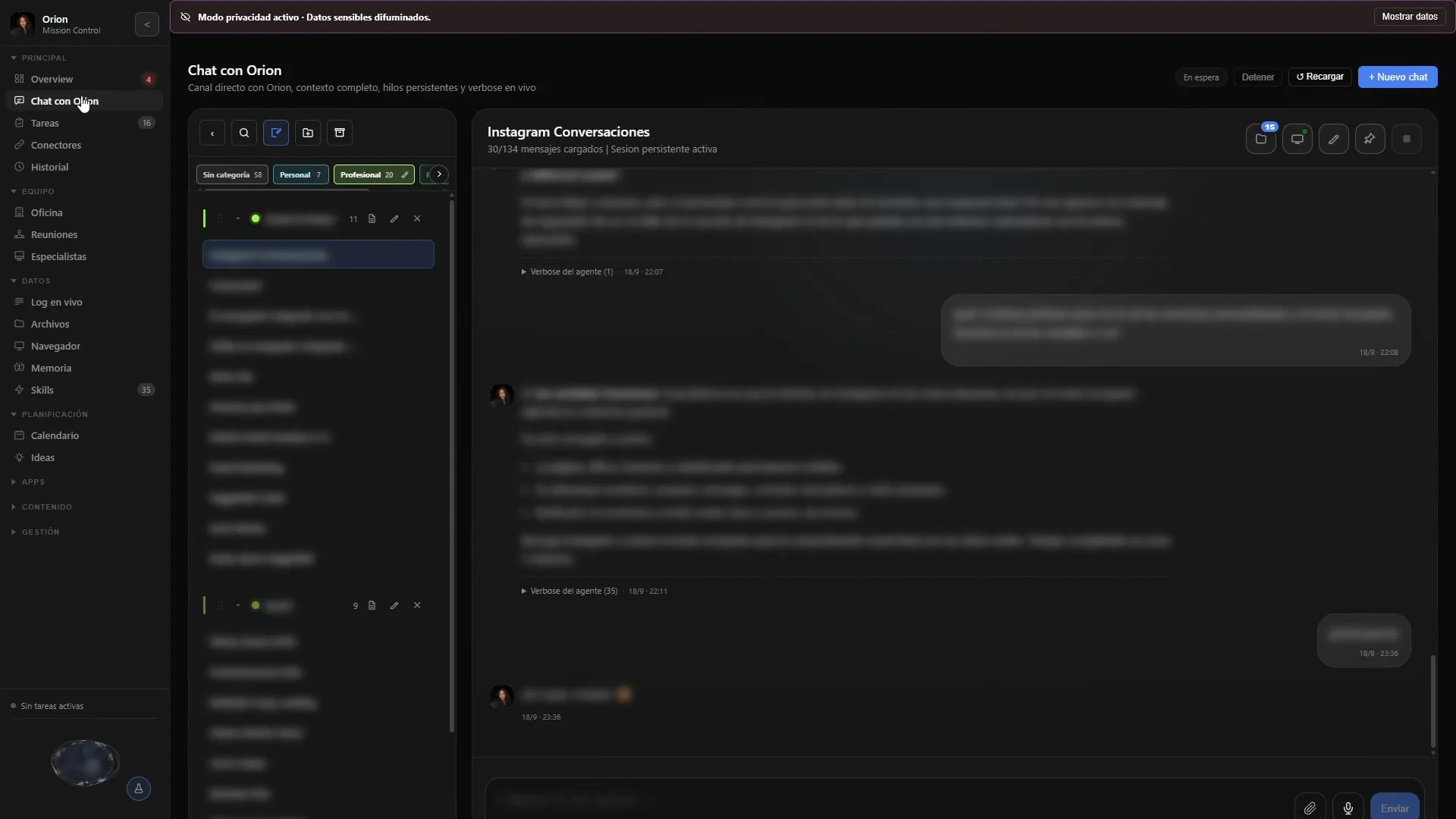The image size is (1456, 819).
Task: Activate the microphone voice input icon
Action: (1348, 808)
